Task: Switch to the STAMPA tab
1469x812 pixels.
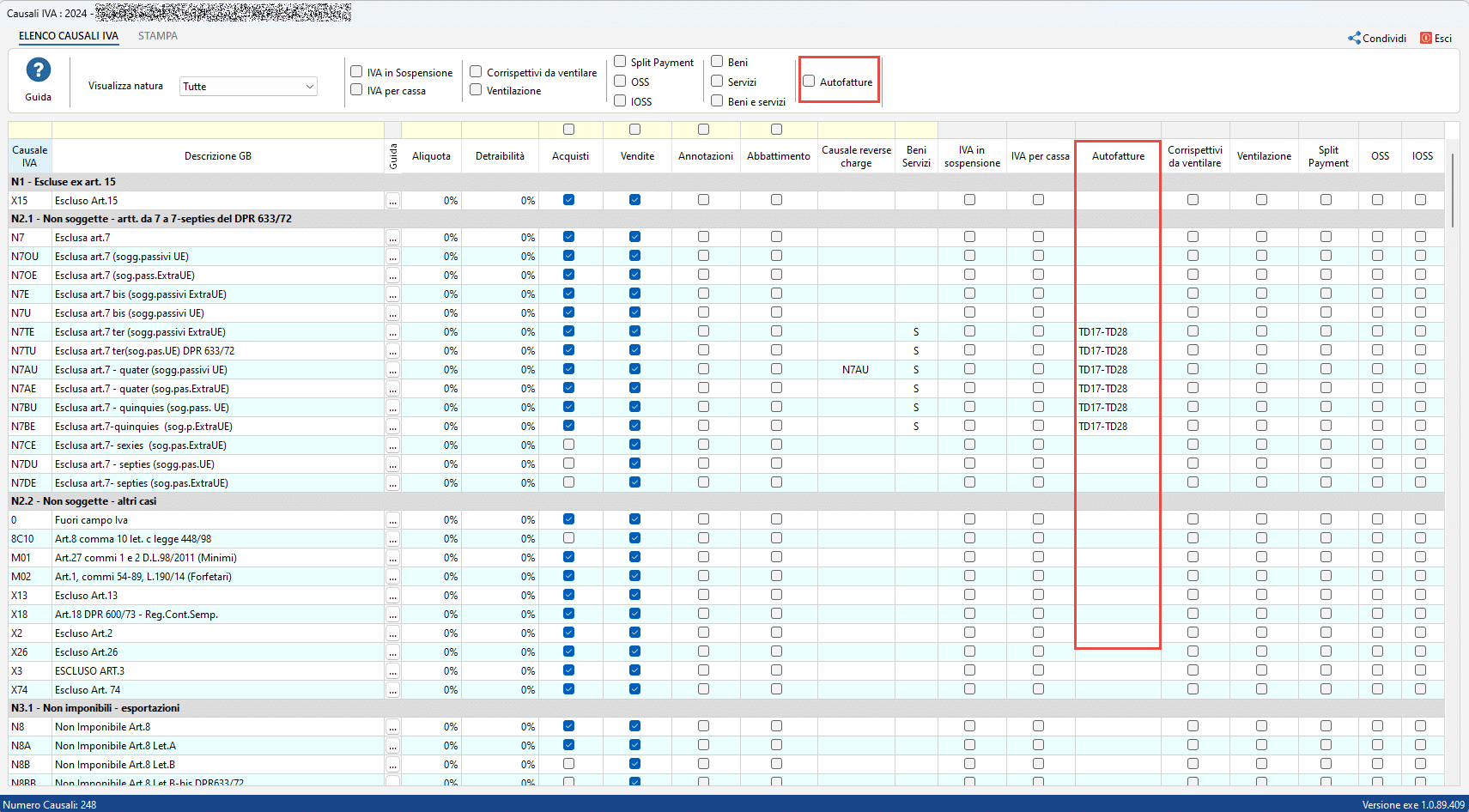Action: click(158, 36)
